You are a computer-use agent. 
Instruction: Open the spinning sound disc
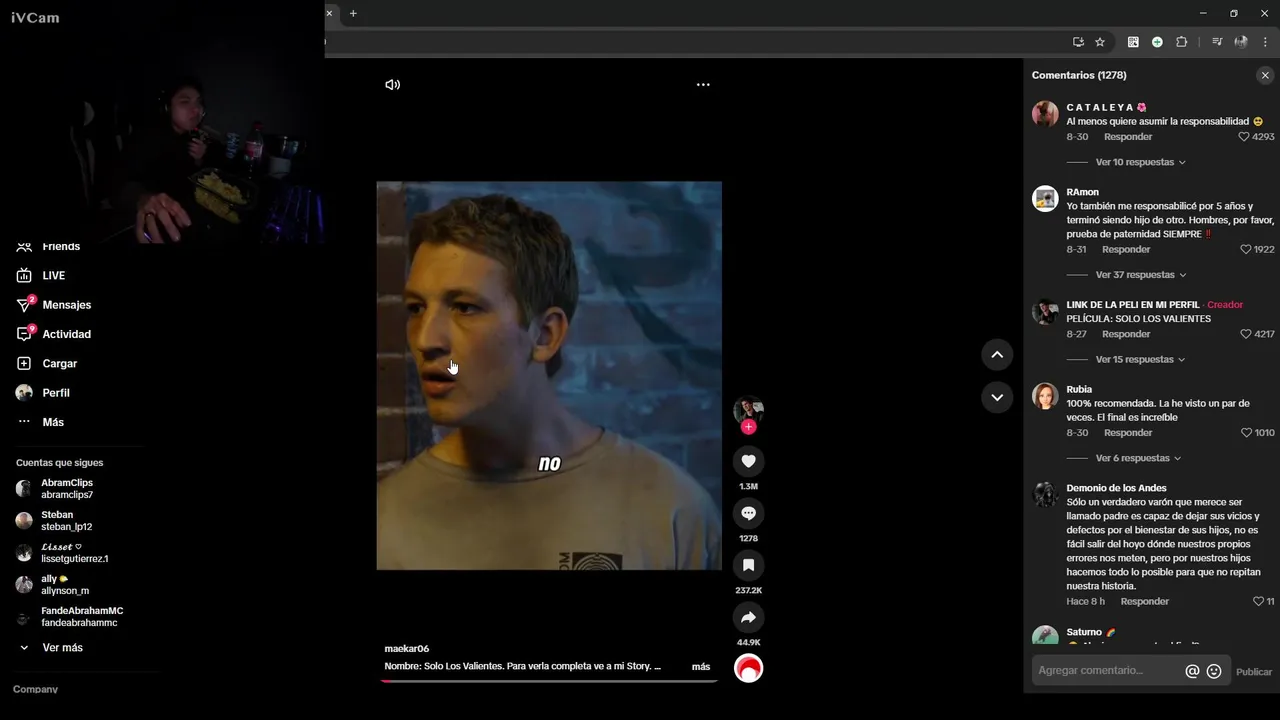[x=748, y=668]
